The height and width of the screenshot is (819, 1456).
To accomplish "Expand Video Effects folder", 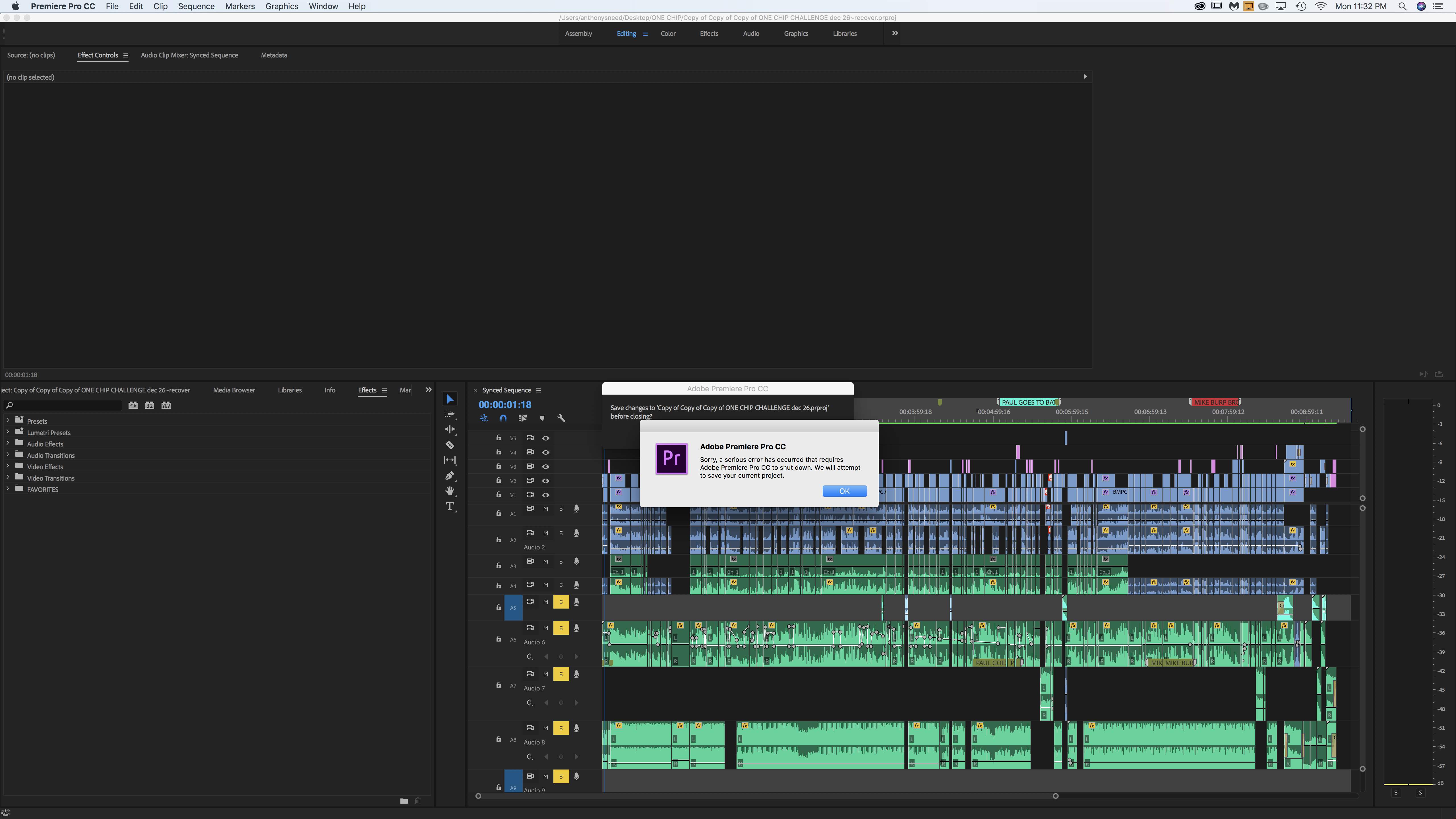I will pos(7,466).
